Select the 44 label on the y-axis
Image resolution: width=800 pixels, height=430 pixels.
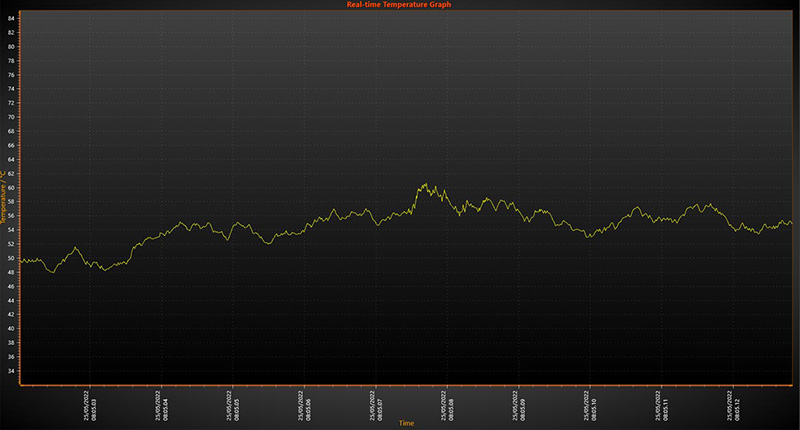(x=11, y=300)
